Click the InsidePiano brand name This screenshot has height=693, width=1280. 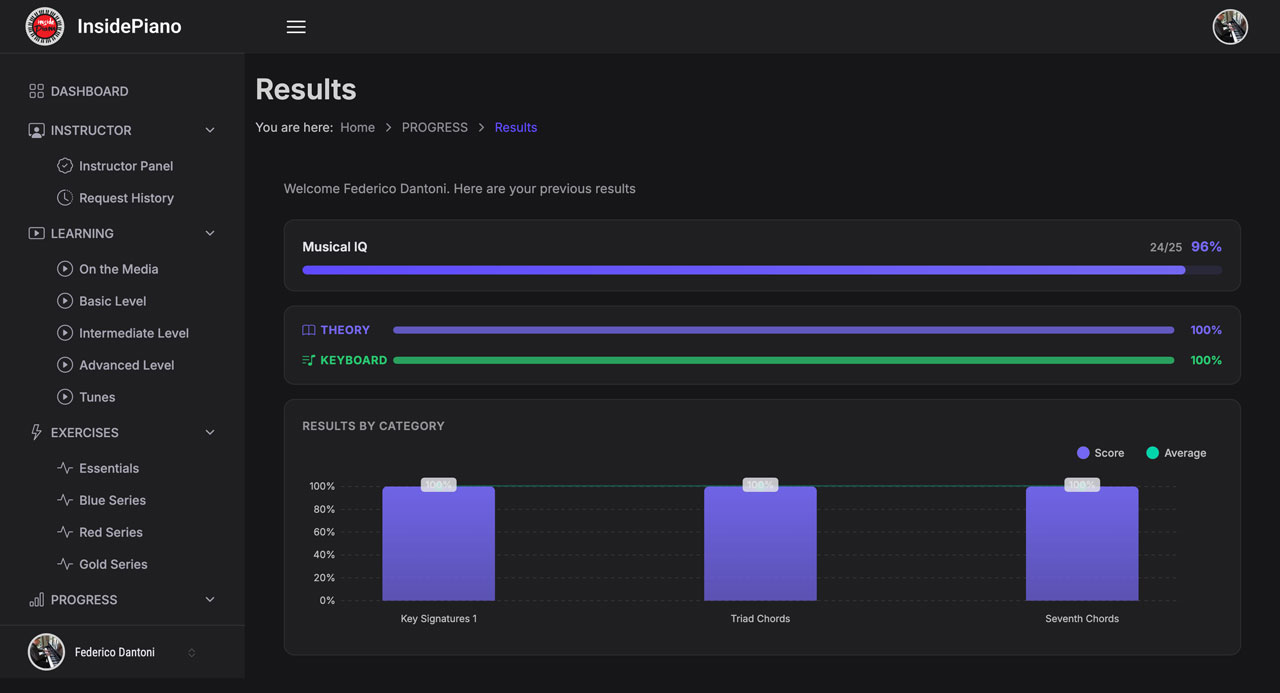pyautogui.click(x=130, y=27)
